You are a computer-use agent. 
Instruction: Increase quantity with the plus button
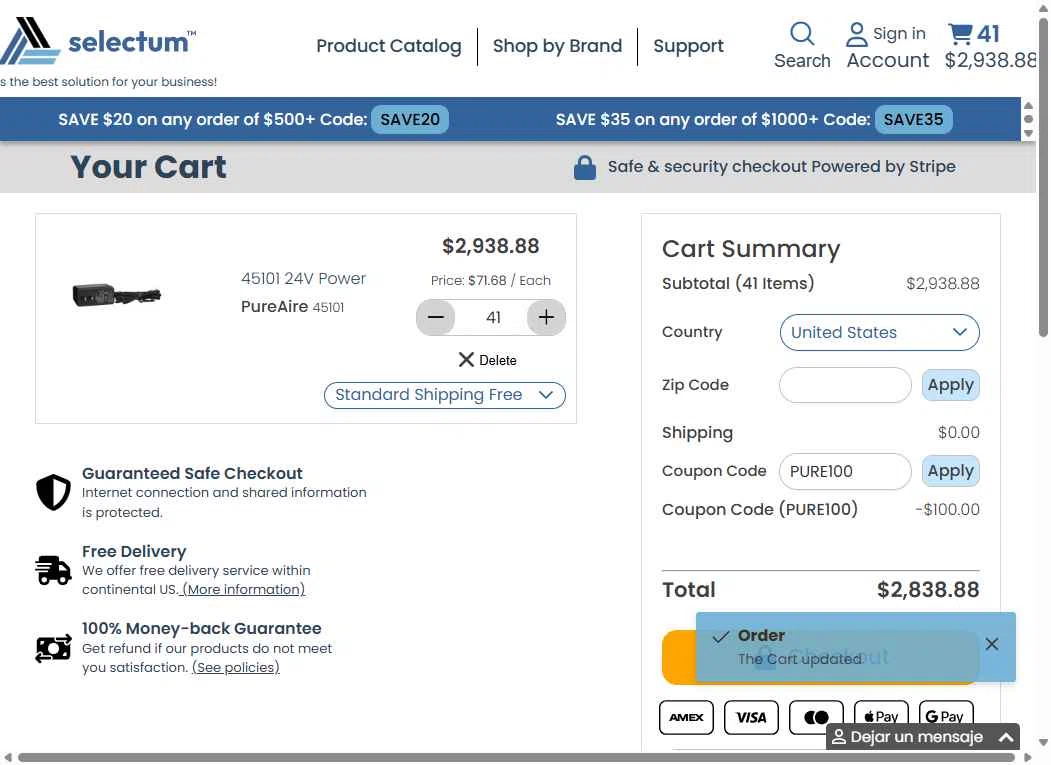(x=546, y=317)
